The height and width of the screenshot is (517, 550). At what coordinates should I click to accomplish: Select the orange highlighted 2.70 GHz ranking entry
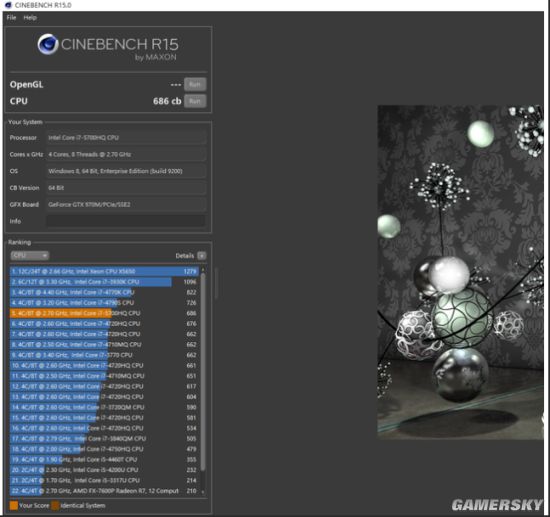coord(105,313)
